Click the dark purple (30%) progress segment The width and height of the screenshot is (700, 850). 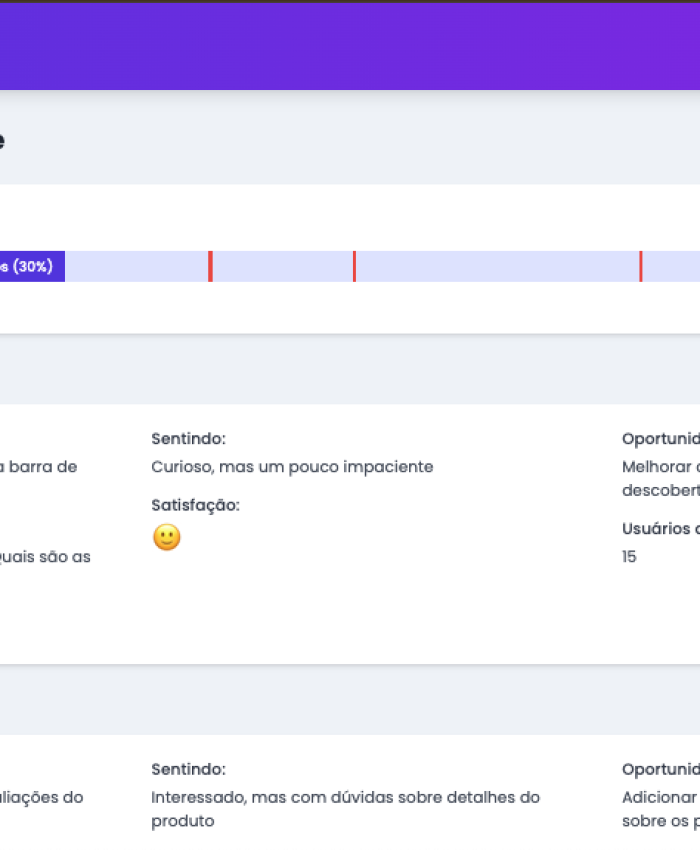pyautogui.click(x=32, y=266)
